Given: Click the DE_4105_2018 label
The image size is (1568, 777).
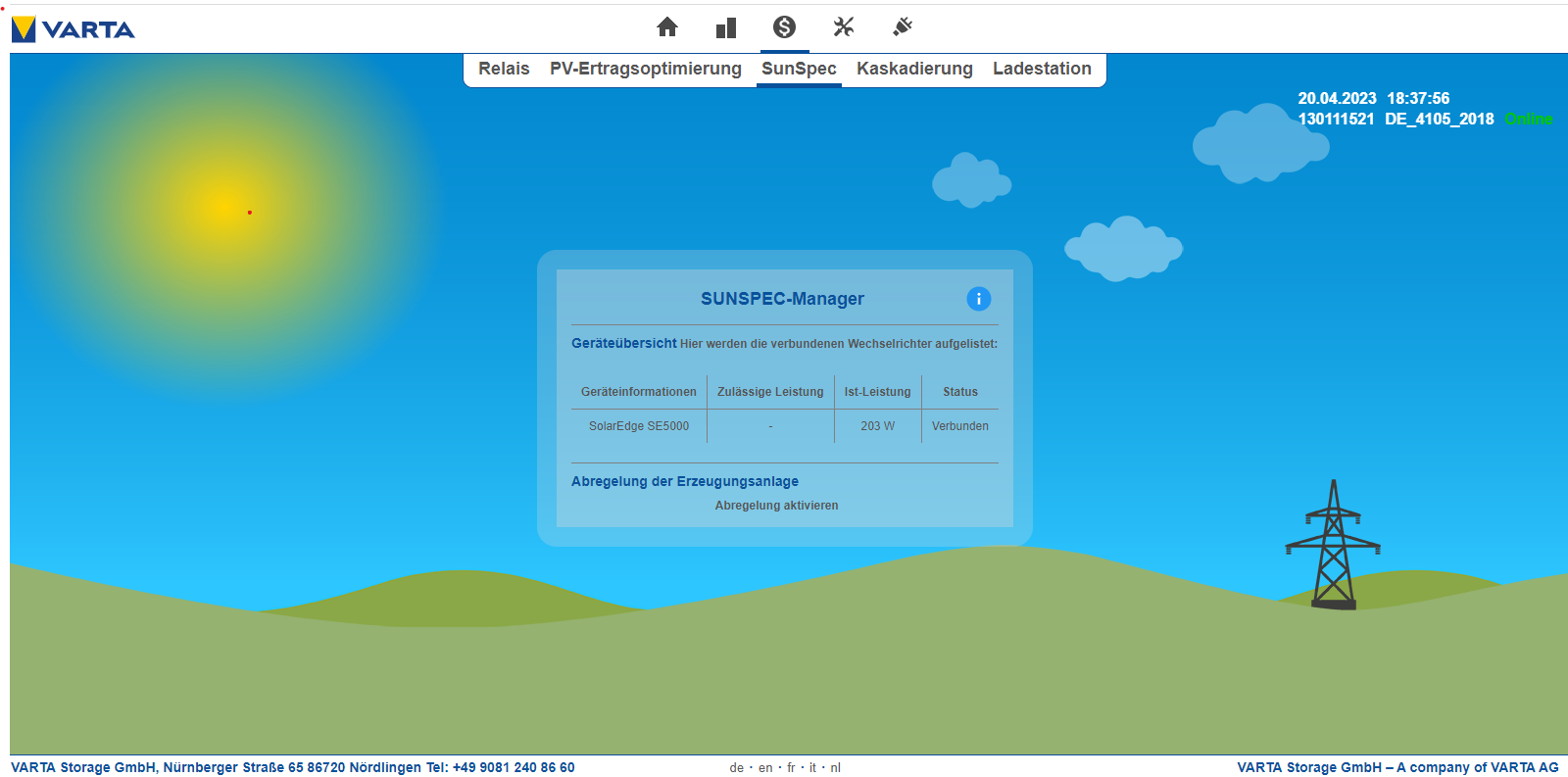Looking at the screenshot, I should (1440, 120).
